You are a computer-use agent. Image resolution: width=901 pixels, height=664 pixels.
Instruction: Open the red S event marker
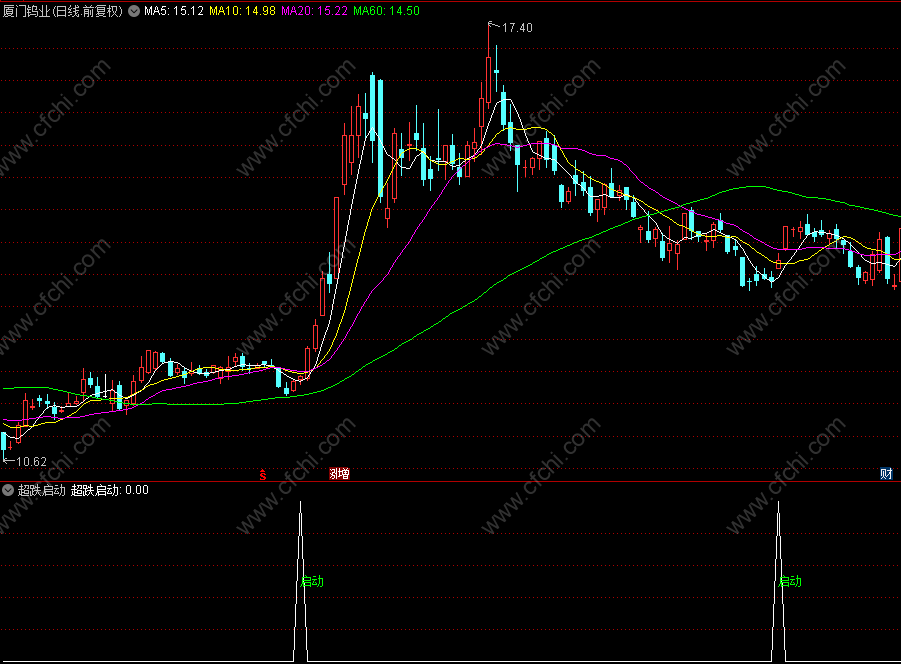[263, 474]
